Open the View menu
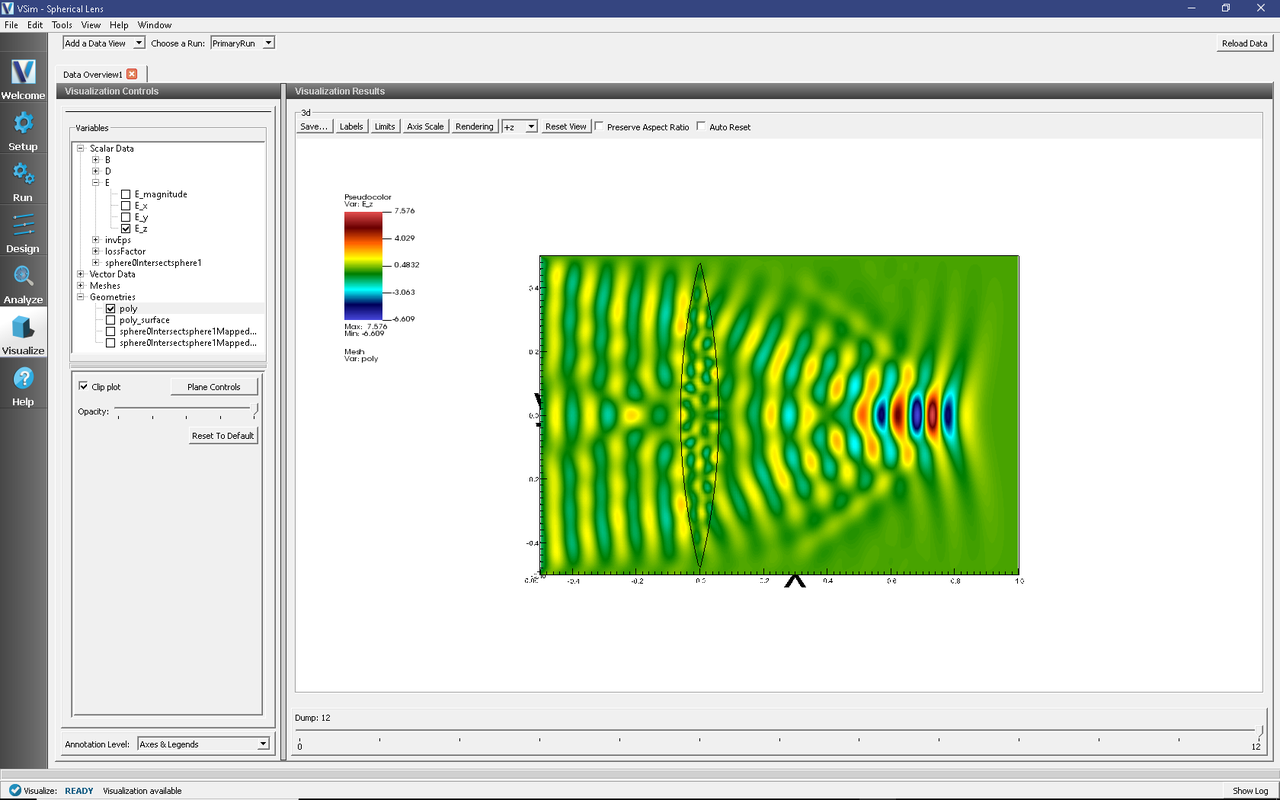 point(90,25)
